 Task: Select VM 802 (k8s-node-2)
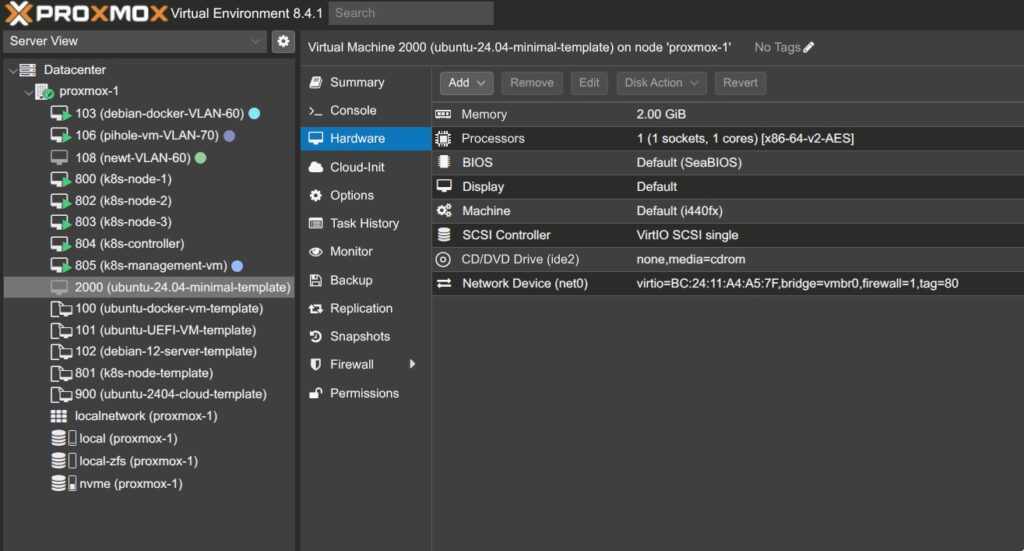[x=149, y=200]
